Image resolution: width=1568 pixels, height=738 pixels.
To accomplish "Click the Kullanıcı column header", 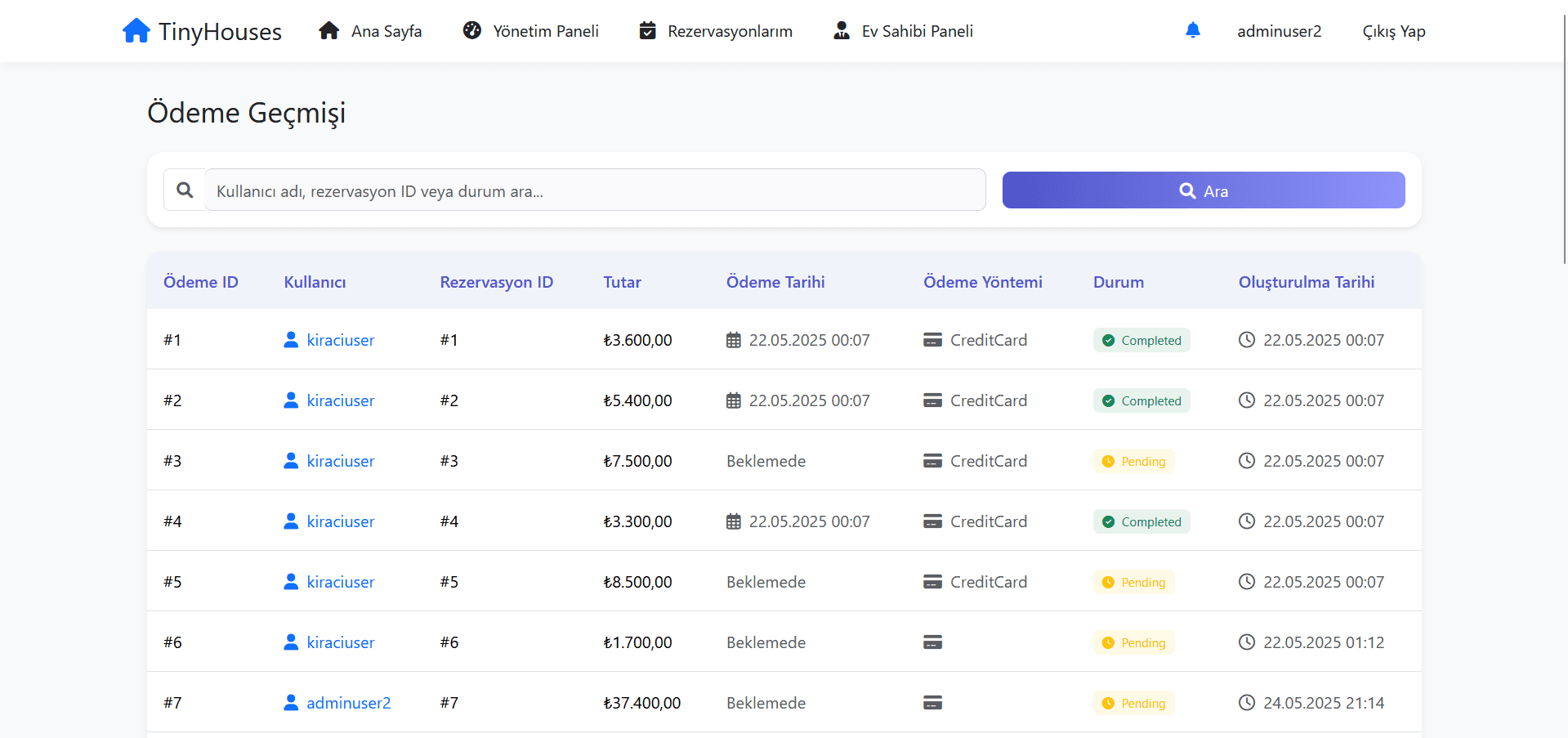I will (x=315, y=282).
